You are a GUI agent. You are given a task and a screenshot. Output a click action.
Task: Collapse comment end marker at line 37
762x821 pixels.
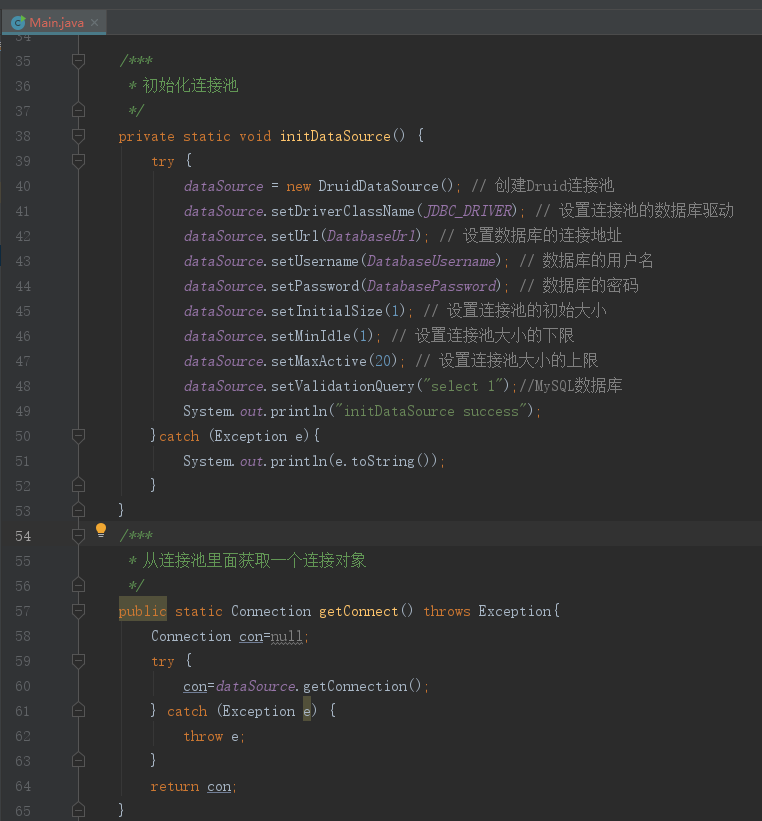[78, 110]
